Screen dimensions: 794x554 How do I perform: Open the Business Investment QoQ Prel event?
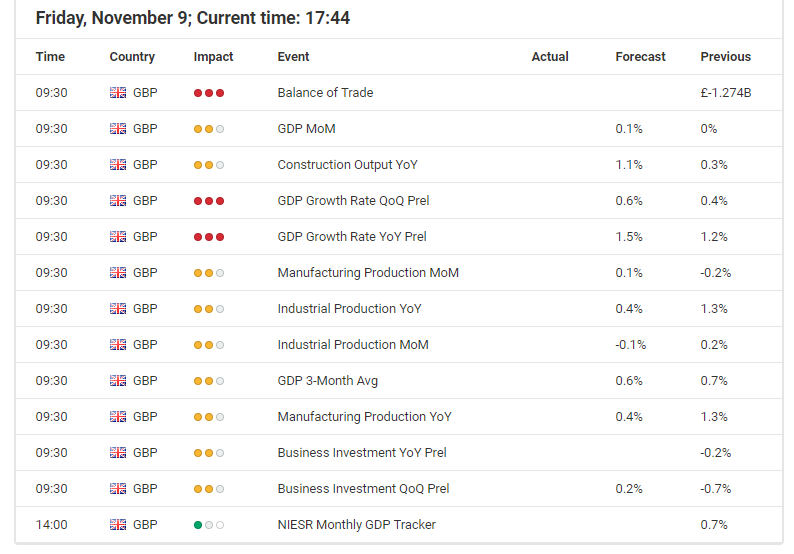(363, 489)
